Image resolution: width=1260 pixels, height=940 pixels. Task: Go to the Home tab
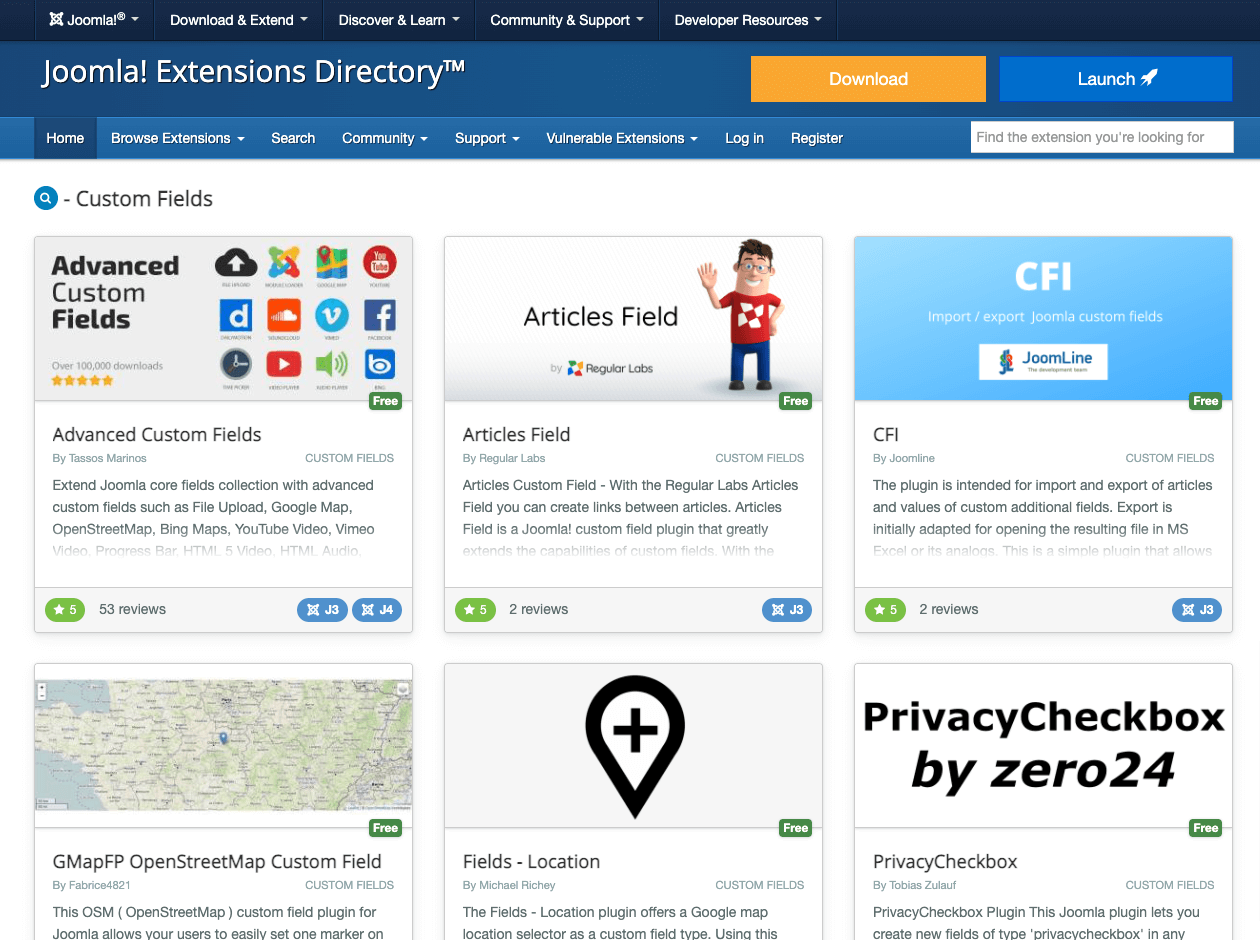[x=65, y=138]
